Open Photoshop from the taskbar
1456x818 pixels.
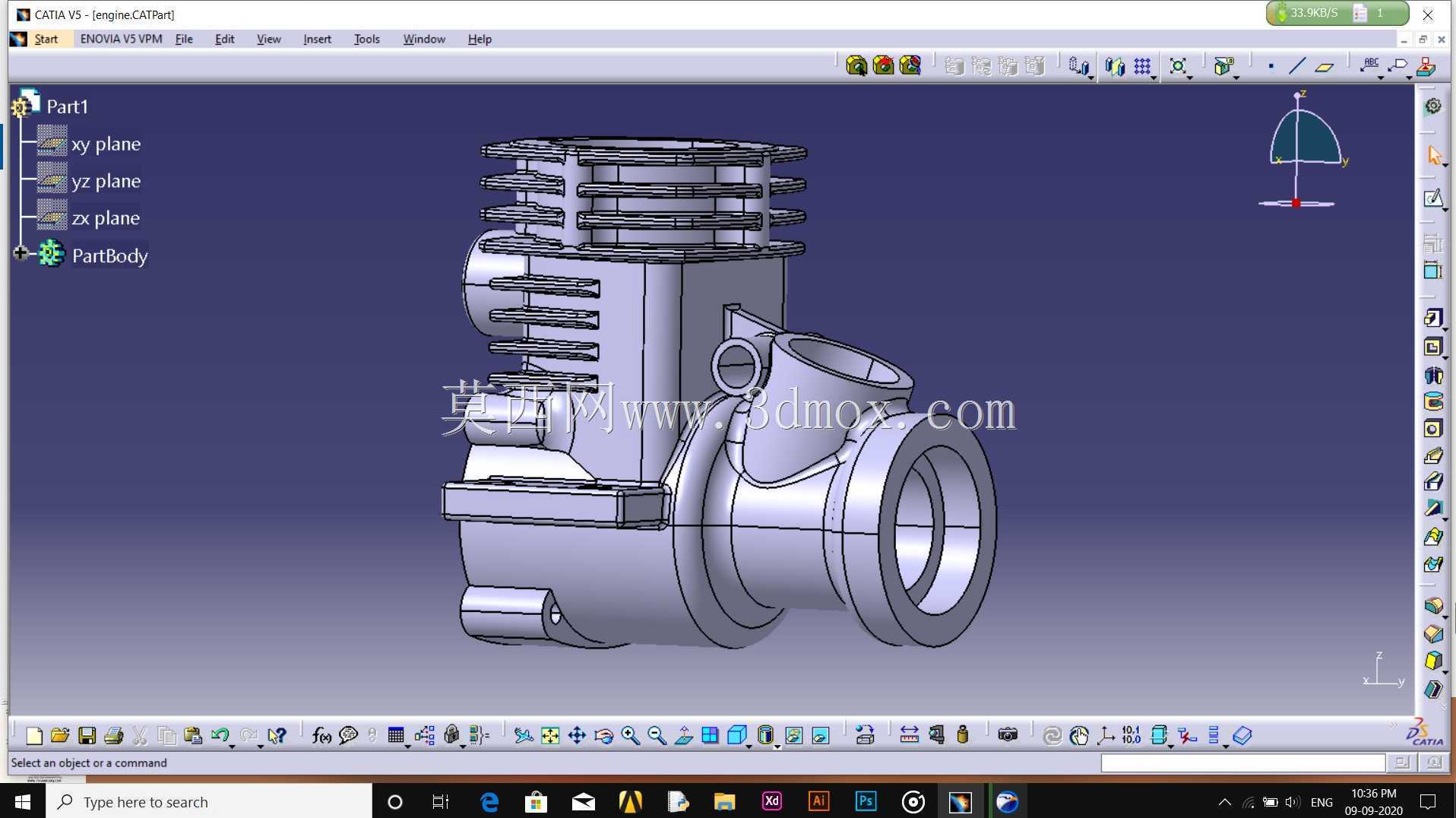tap(866, 801)
